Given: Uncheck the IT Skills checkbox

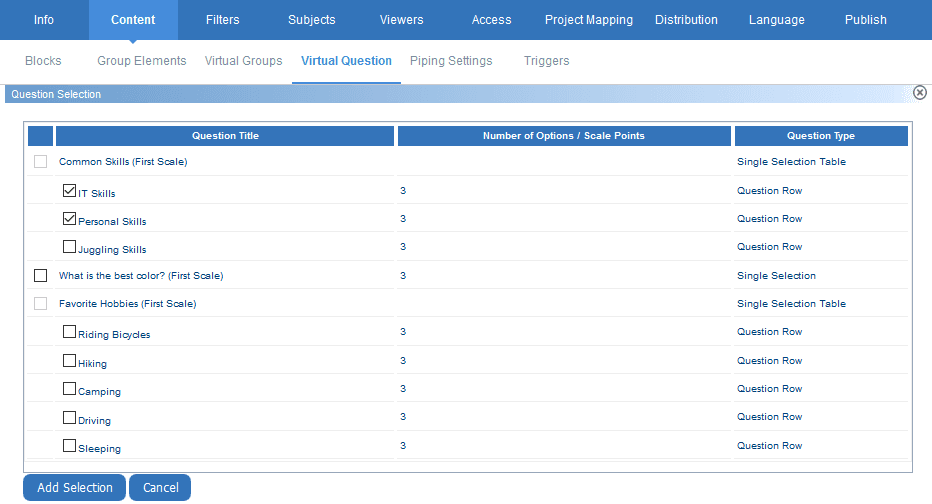Looking at the screenshot, I should (70, 190).
